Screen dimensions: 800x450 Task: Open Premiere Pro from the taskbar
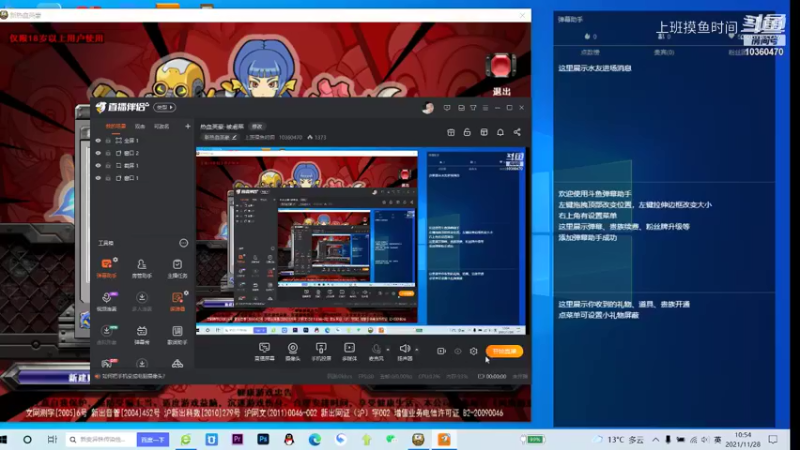coord(237,439)
